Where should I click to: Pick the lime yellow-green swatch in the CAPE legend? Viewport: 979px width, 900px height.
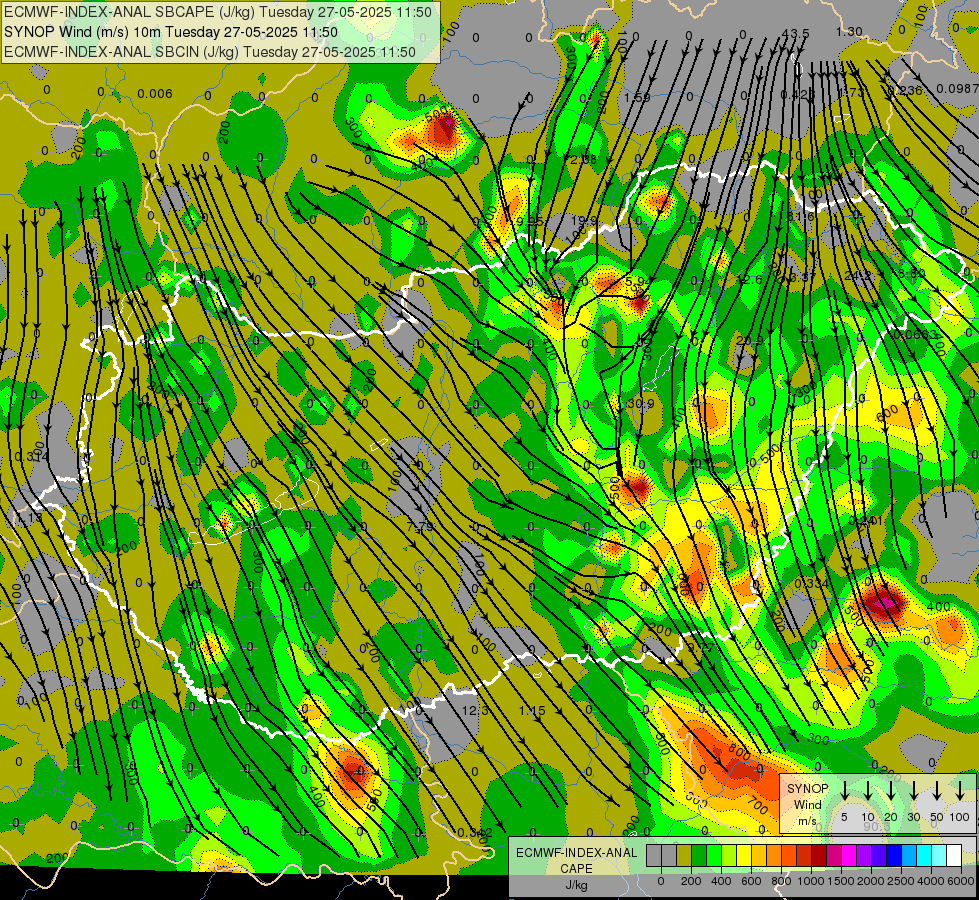[x=729, y=855]
